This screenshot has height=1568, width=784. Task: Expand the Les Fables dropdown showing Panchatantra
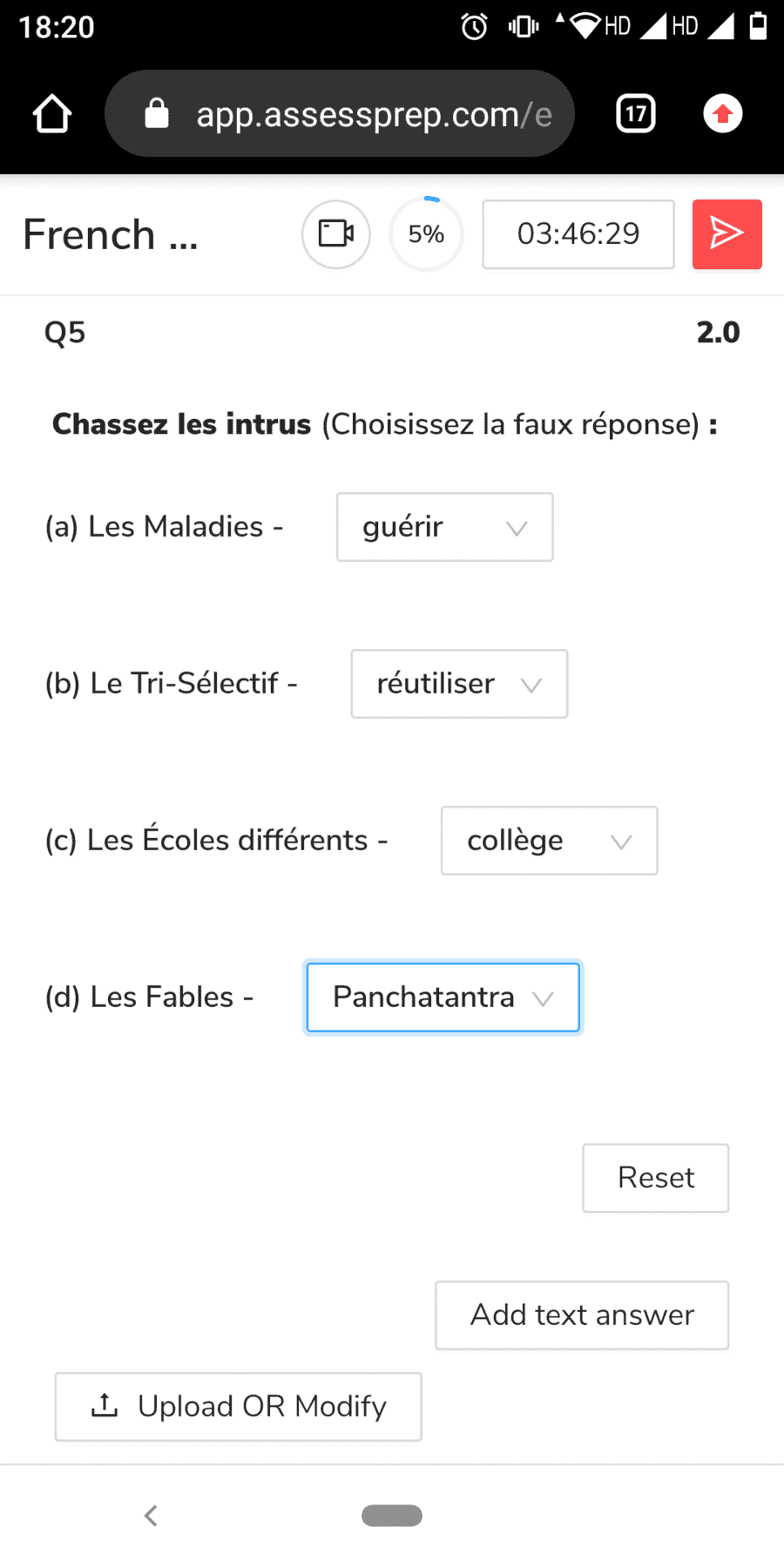tap(443, 997)
